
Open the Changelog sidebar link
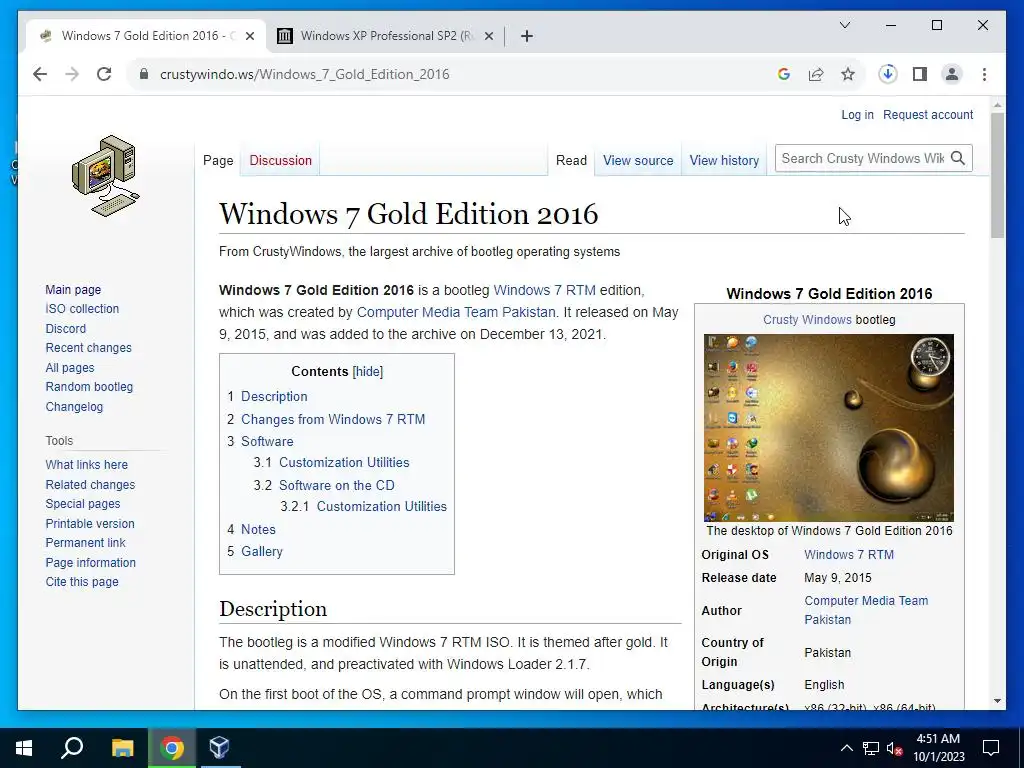(74, 406)
